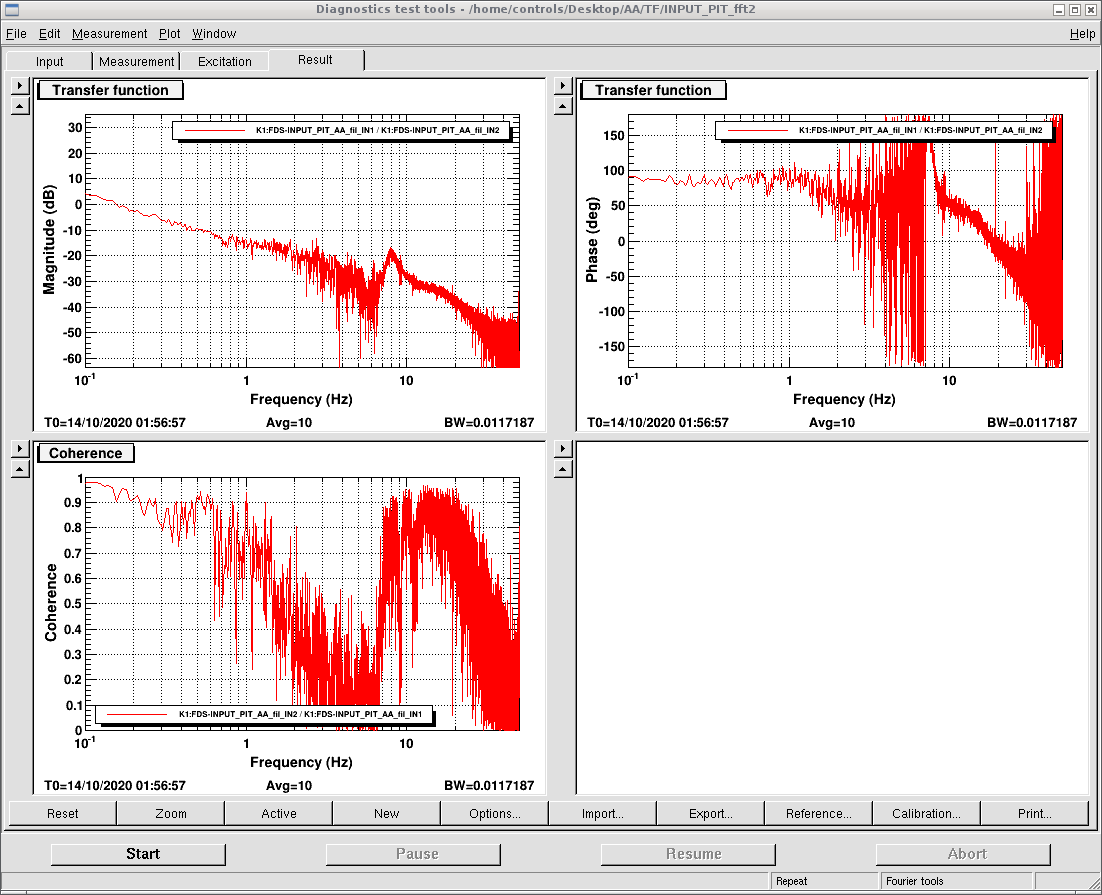This screenshot has width=1102, height=895.
Task: Open the Edit menu
Action: (49, 34)
